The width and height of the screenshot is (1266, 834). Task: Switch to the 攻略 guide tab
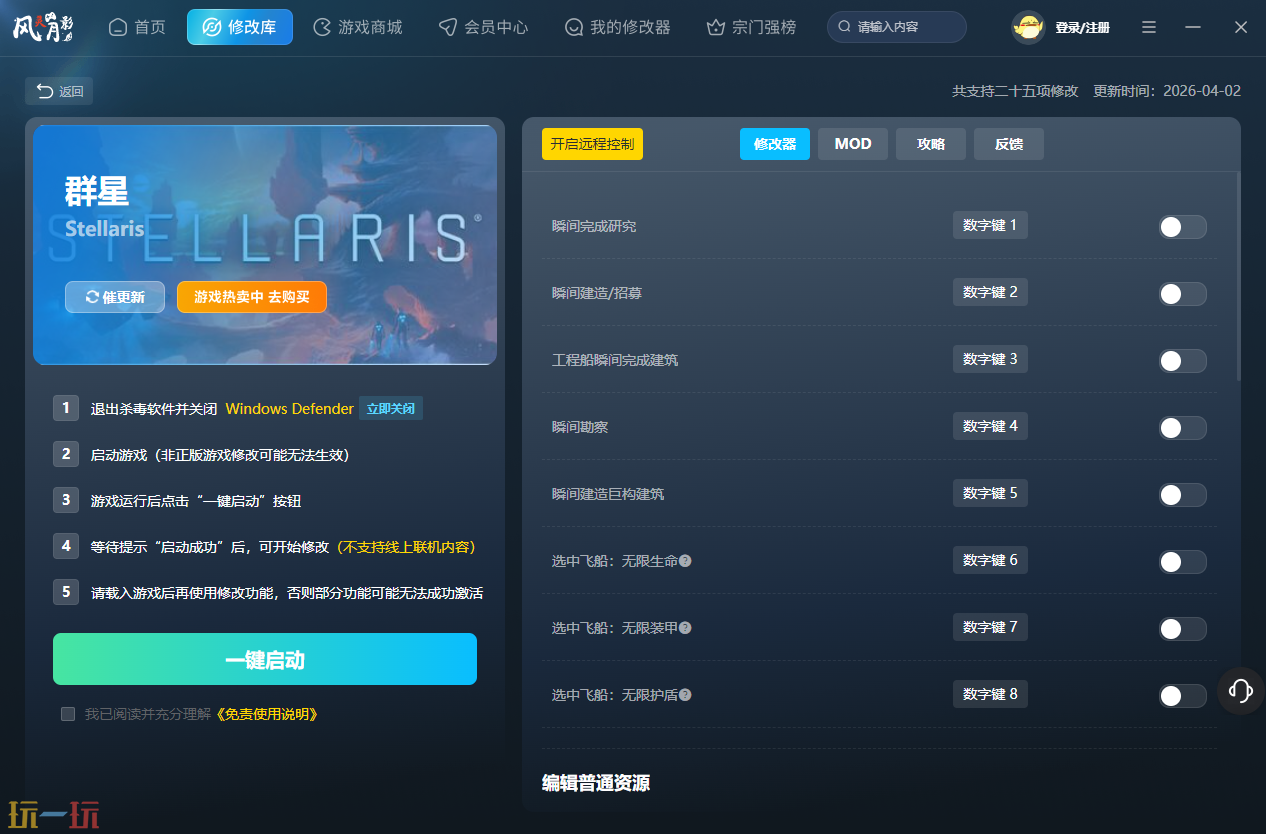pyautogui.click(x=931, y=144)
